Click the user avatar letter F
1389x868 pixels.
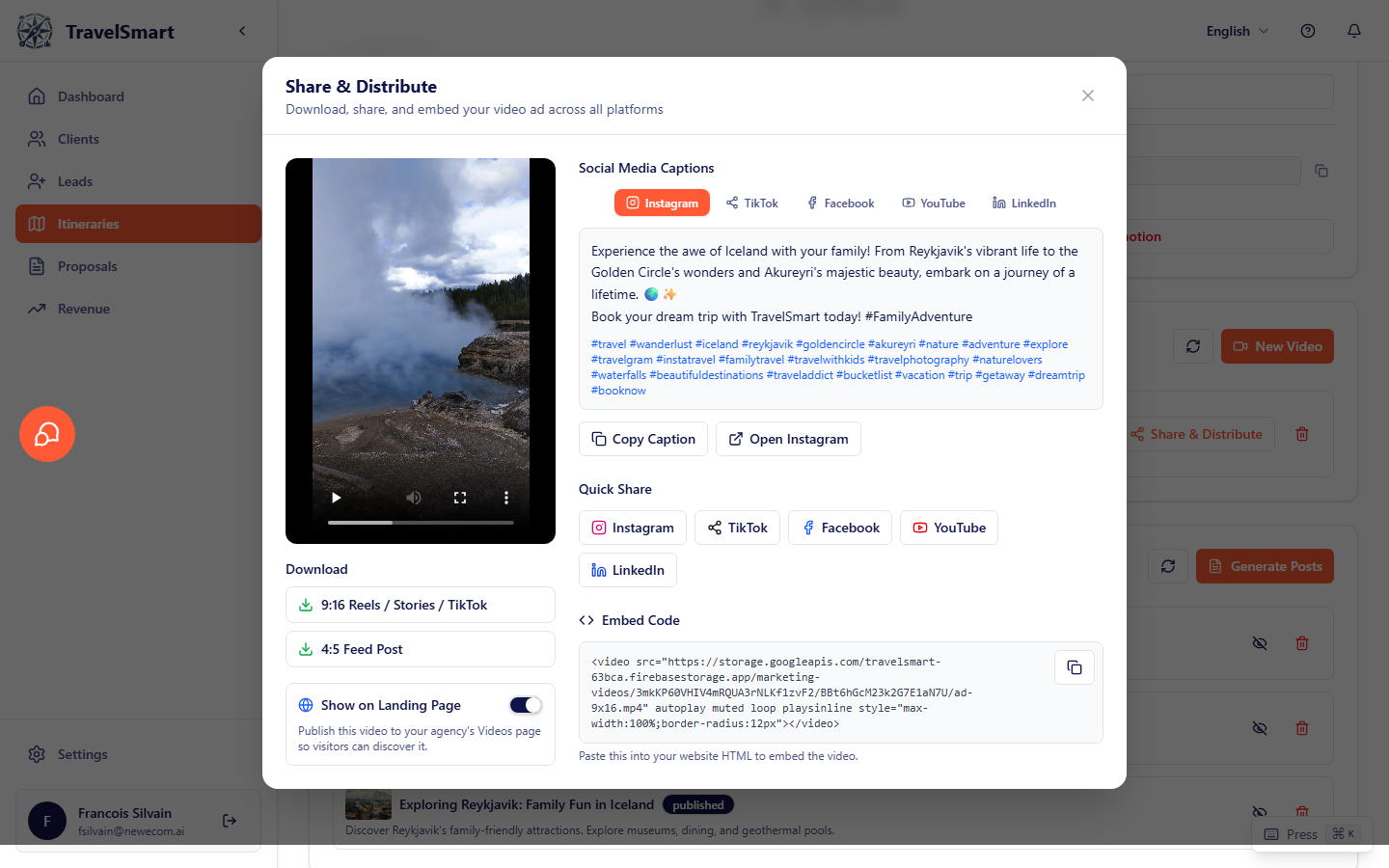click(47, 821)
